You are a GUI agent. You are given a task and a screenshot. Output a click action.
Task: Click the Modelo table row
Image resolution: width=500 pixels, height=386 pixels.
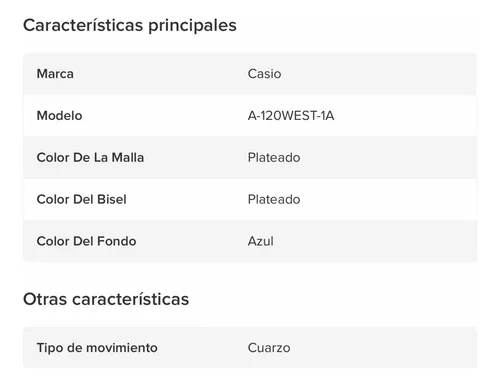click(250, 116)
